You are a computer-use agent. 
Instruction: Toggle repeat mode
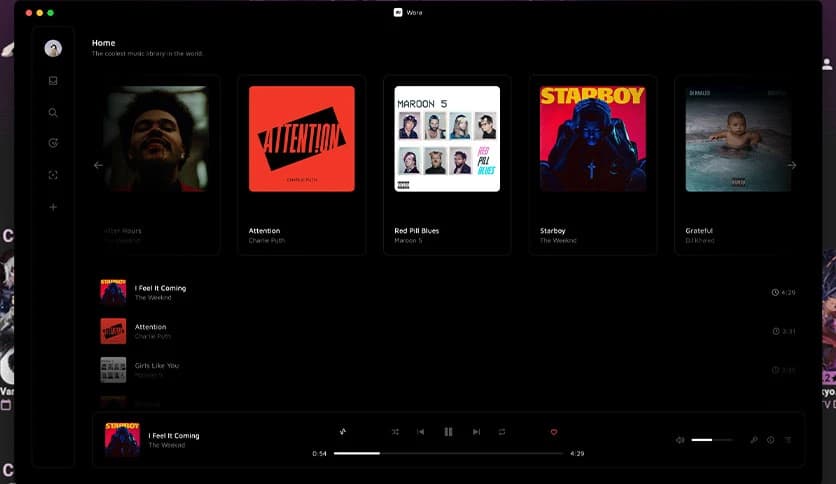click(502, 432)
